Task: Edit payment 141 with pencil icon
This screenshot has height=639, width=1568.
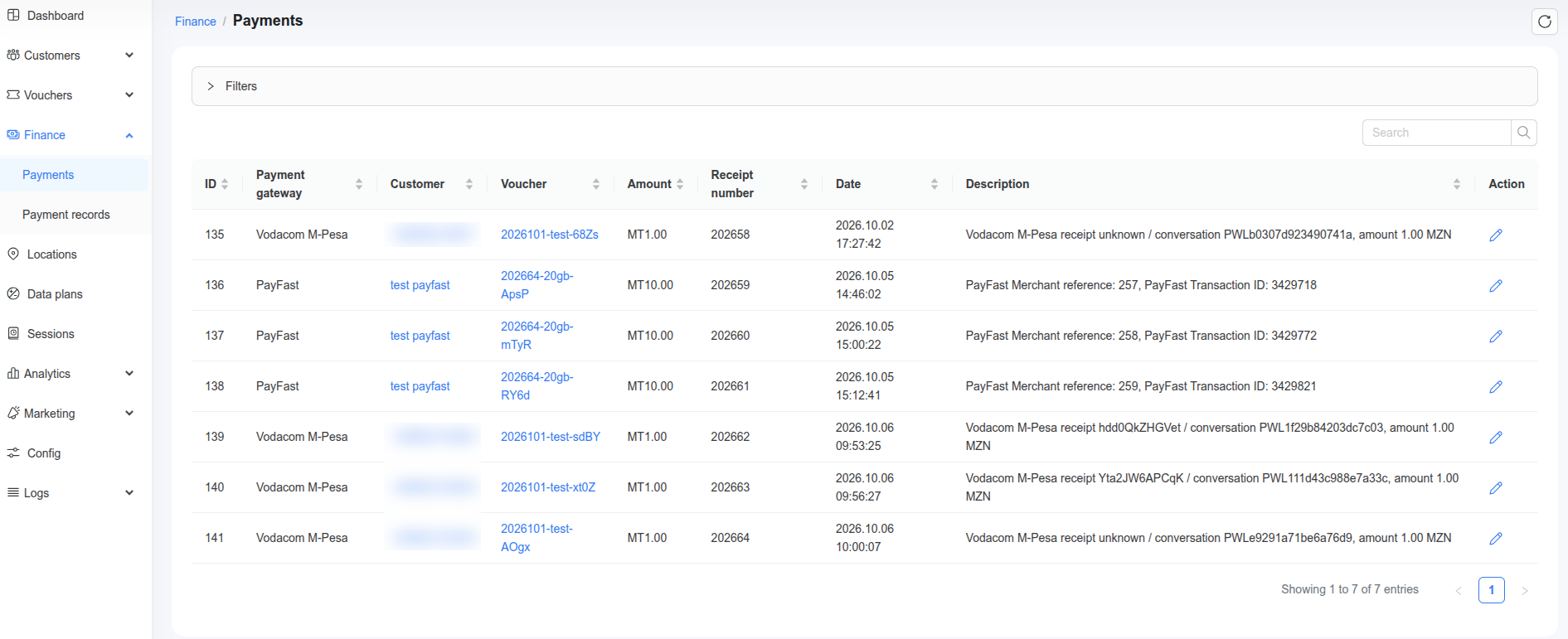Action: pyautogui.click(x=1496, y=539)
